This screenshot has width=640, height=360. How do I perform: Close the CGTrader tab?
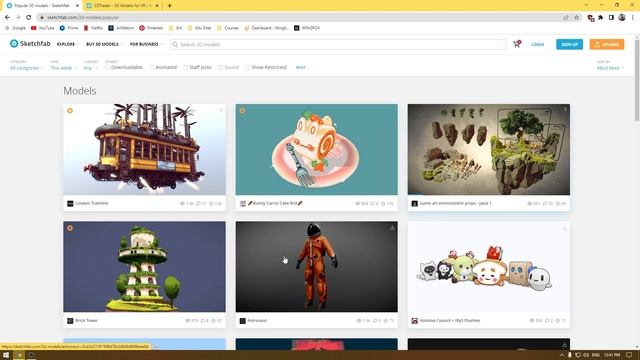pyautogui.click(x=157, y=6)
